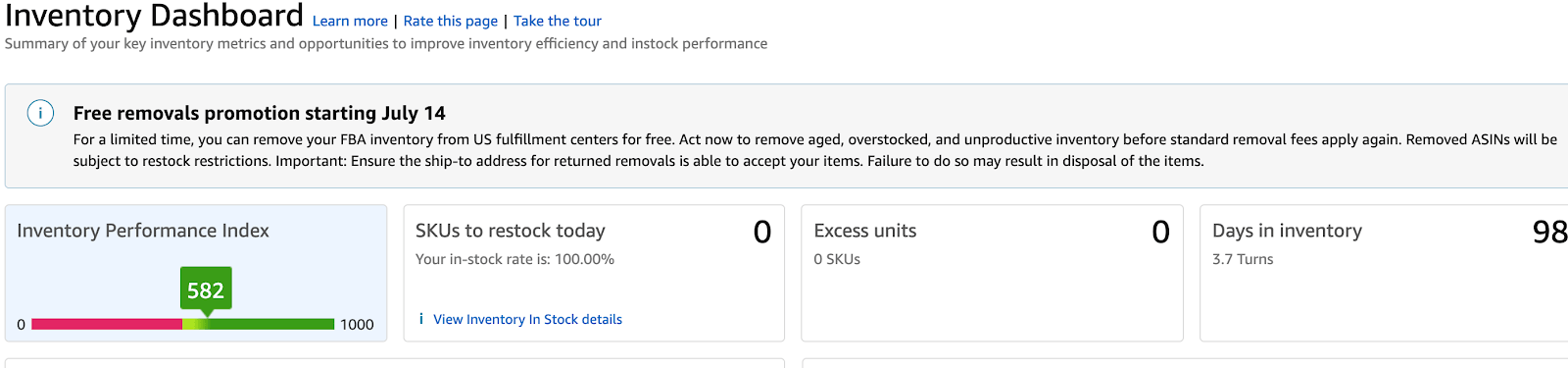Click the info icon in promotion banner
The image size is (1568, 368).
(x=40, y=114)
